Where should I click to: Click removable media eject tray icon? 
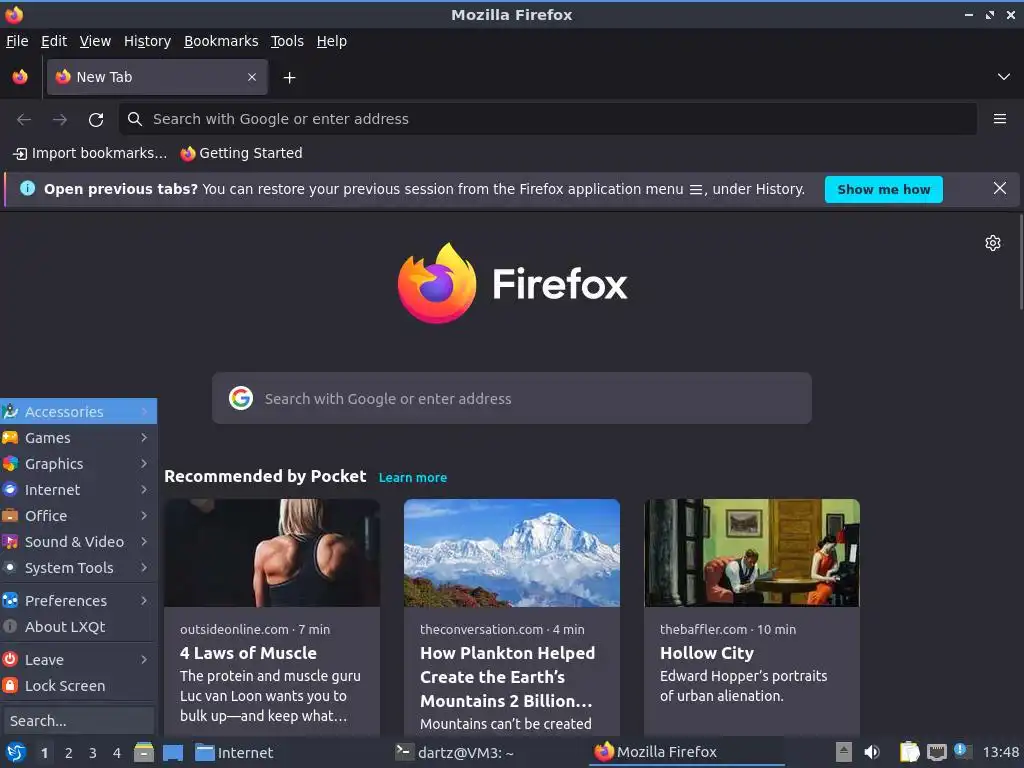(844, 752)
